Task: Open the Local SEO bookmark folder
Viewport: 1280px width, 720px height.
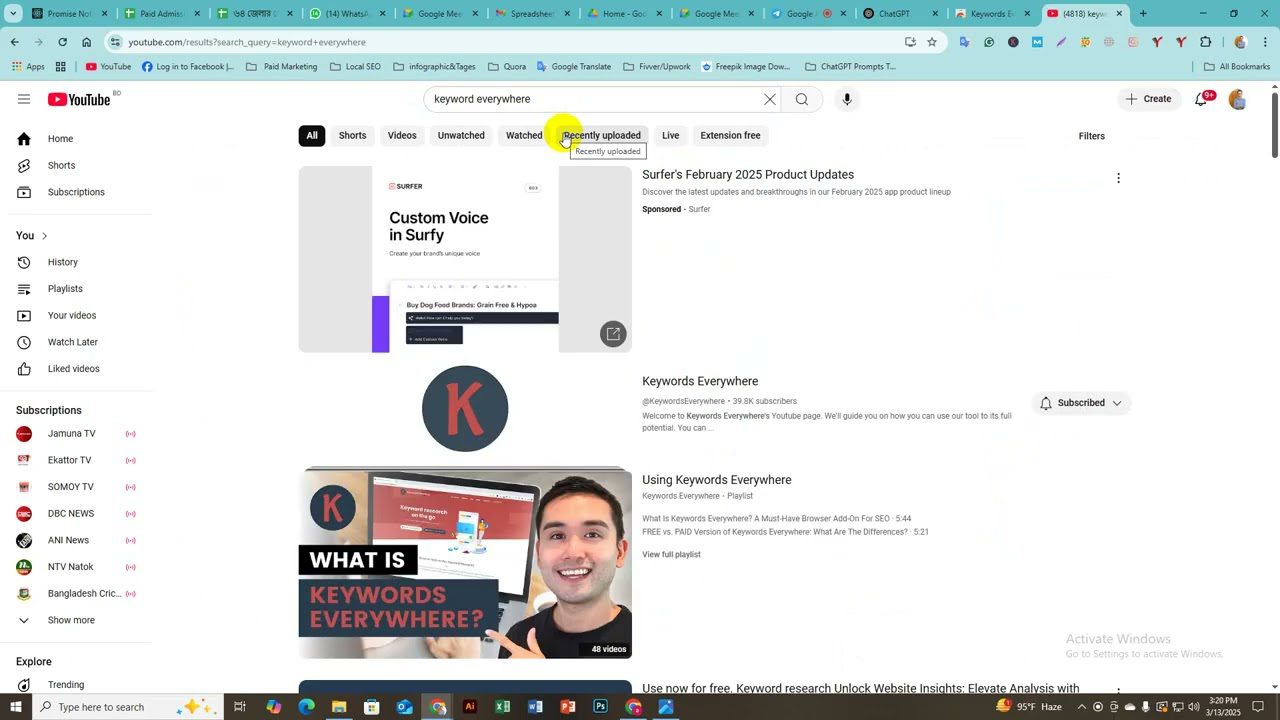Action: [355, 67]
